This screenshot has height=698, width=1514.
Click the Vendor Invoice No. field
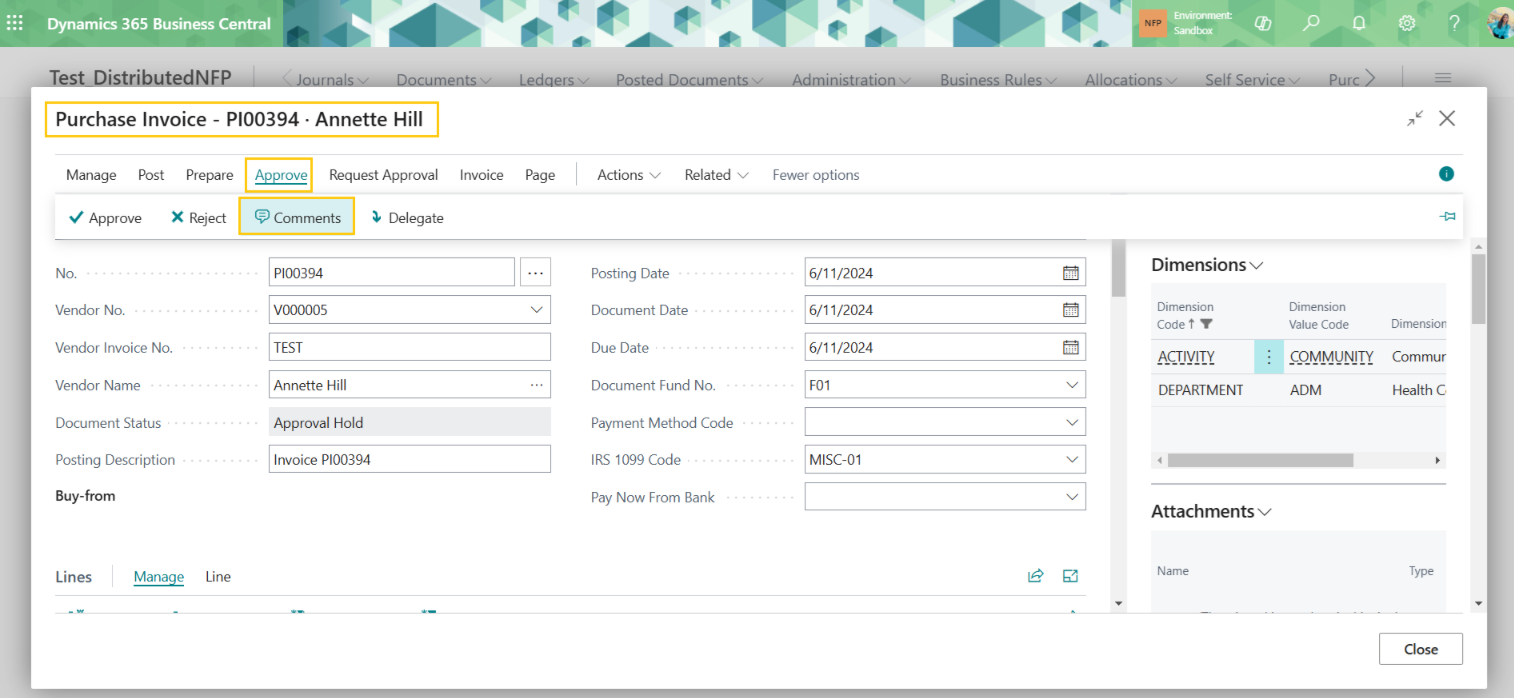(410, 347)
